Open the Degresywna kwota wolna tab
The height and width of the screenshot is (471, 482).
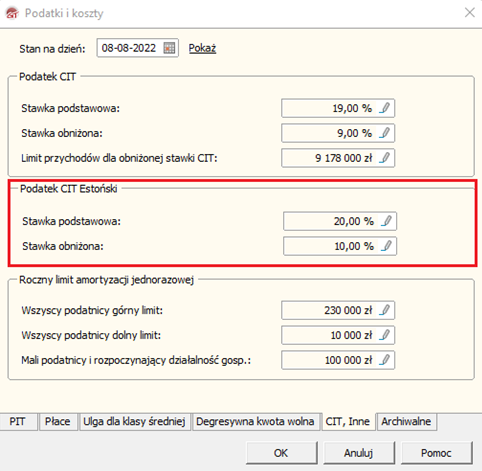click(255, 422)
